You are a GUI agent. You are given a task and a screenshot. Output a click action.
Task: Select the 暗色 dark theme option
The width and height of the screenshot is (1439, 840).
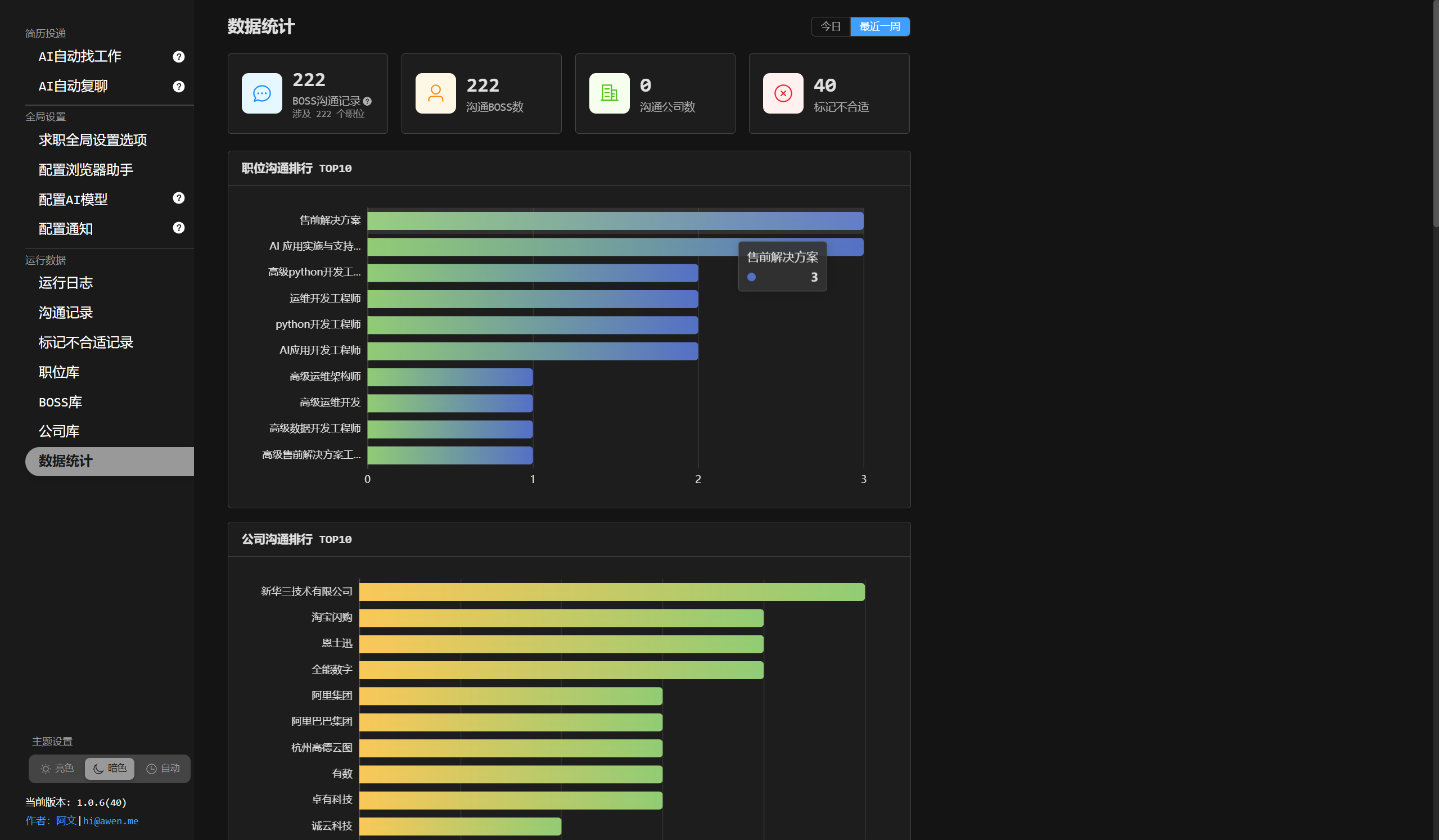tap(110, 769)
